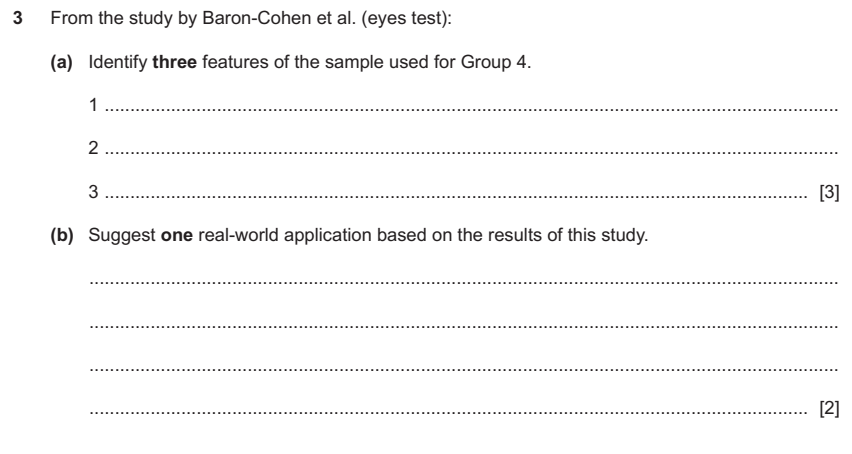
Task: Click answer line numbered 3
Action: point(455,197)
